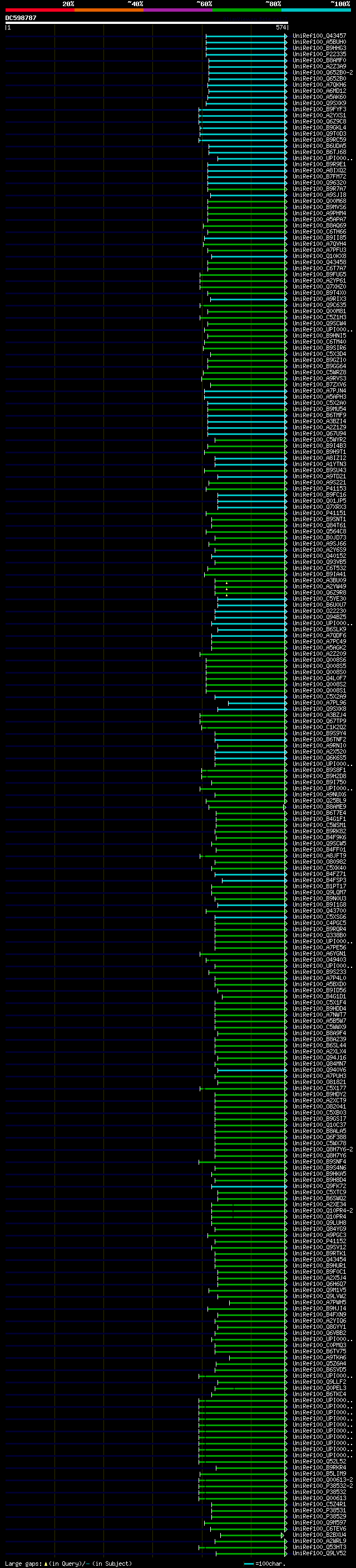
Task: Click the orange ~40% identity legend segment
Action: point(109,10)
